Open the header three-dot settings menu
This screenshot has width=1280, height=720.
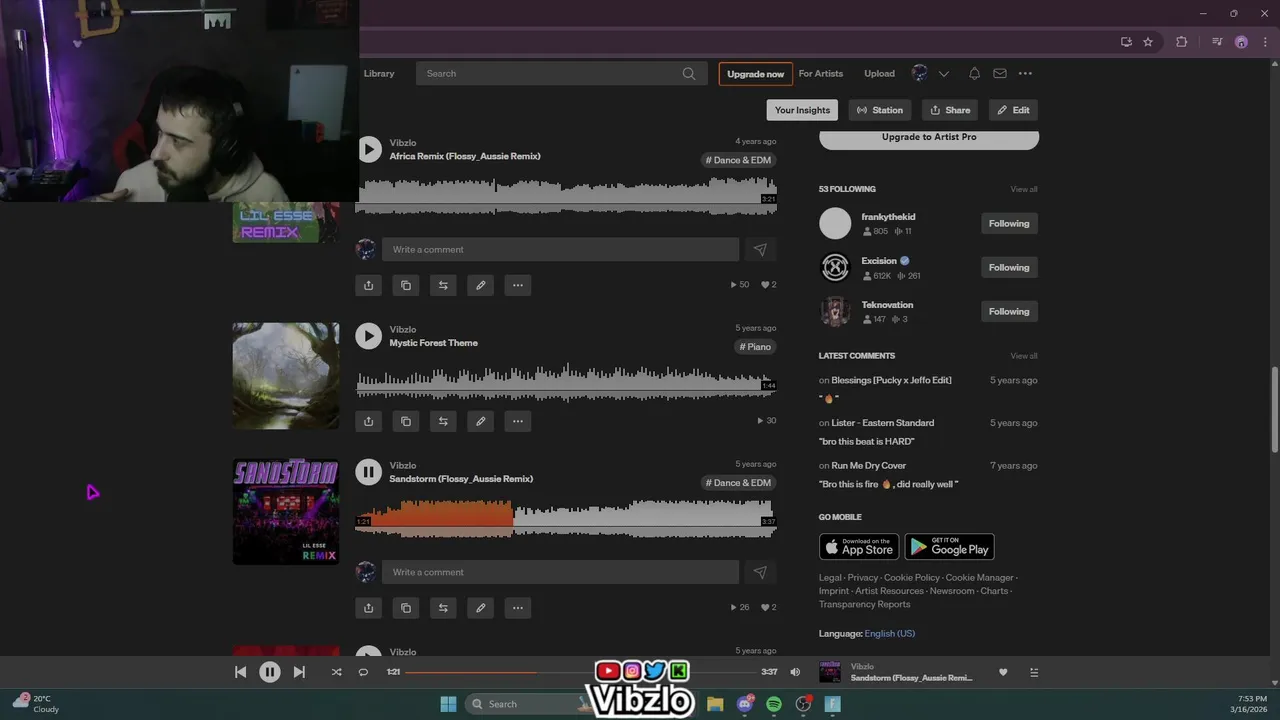1025,74
